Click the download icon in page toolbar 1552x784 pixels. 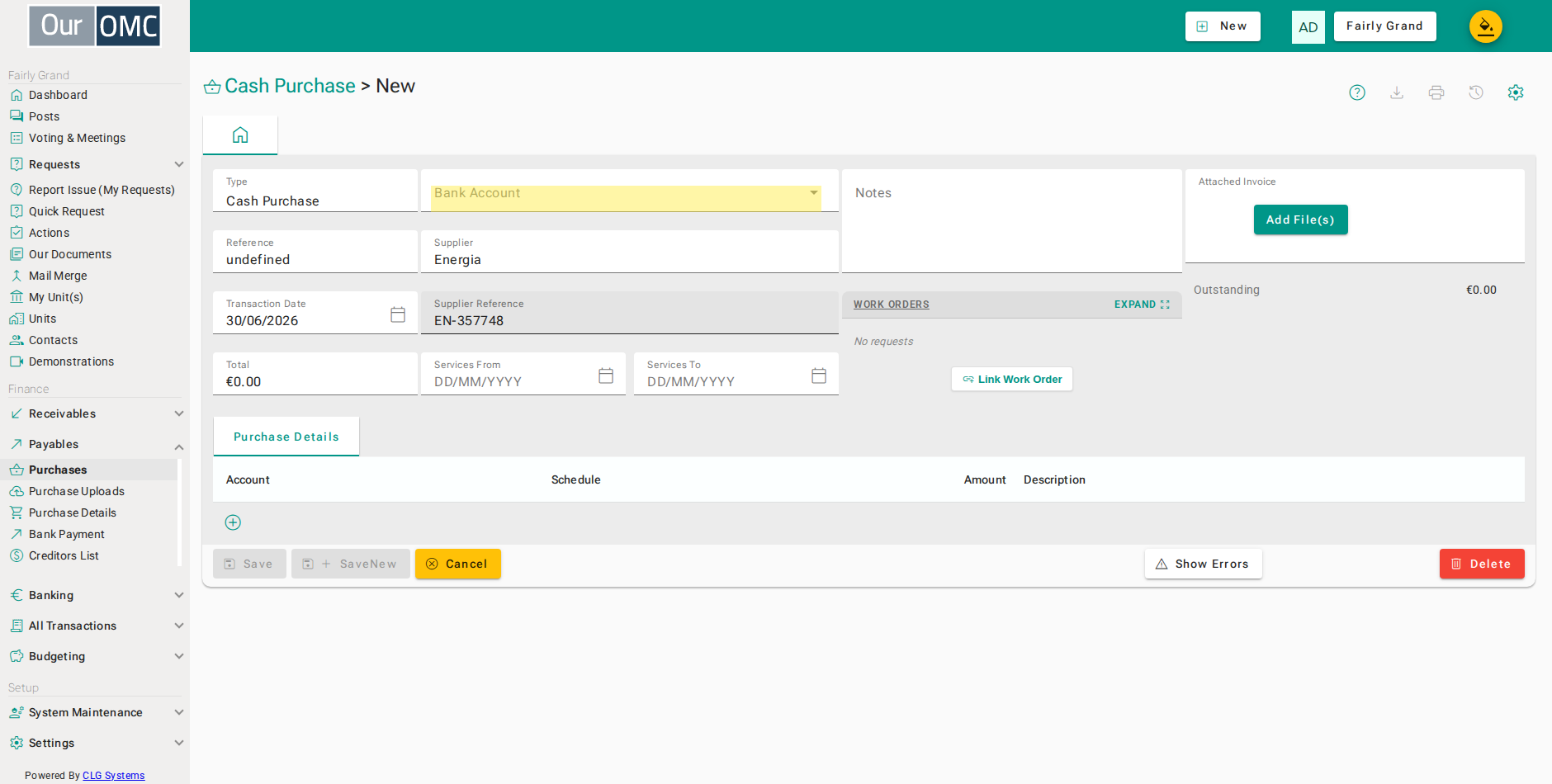tap(1397, 92)
